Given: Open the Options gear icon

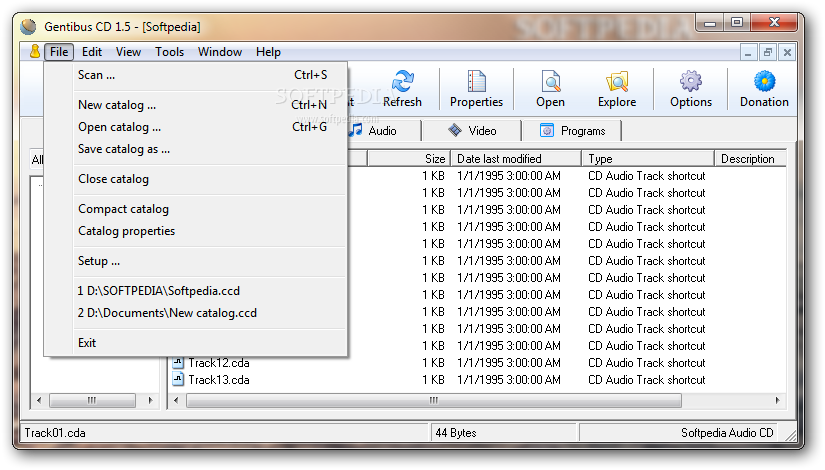Looking at the screenshot, I should (690, 82).
